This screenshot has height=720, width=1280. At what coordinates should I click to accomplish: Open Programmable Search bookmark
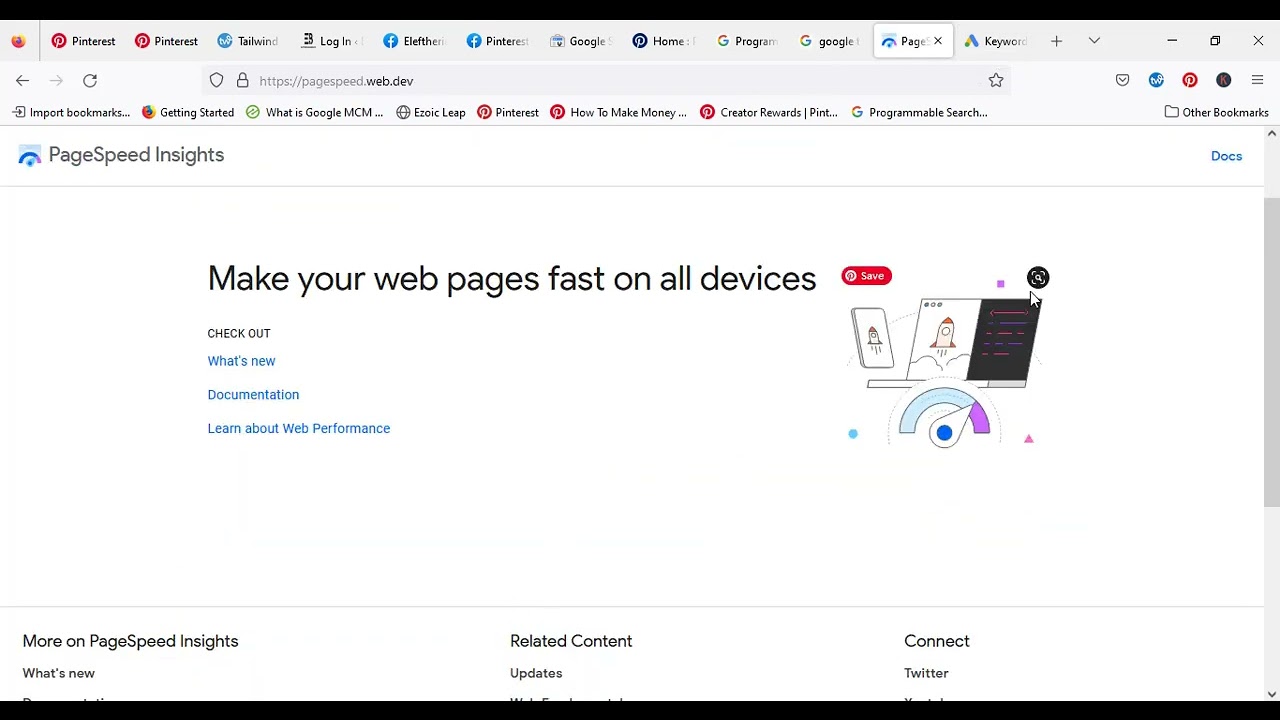pos(919,112)
